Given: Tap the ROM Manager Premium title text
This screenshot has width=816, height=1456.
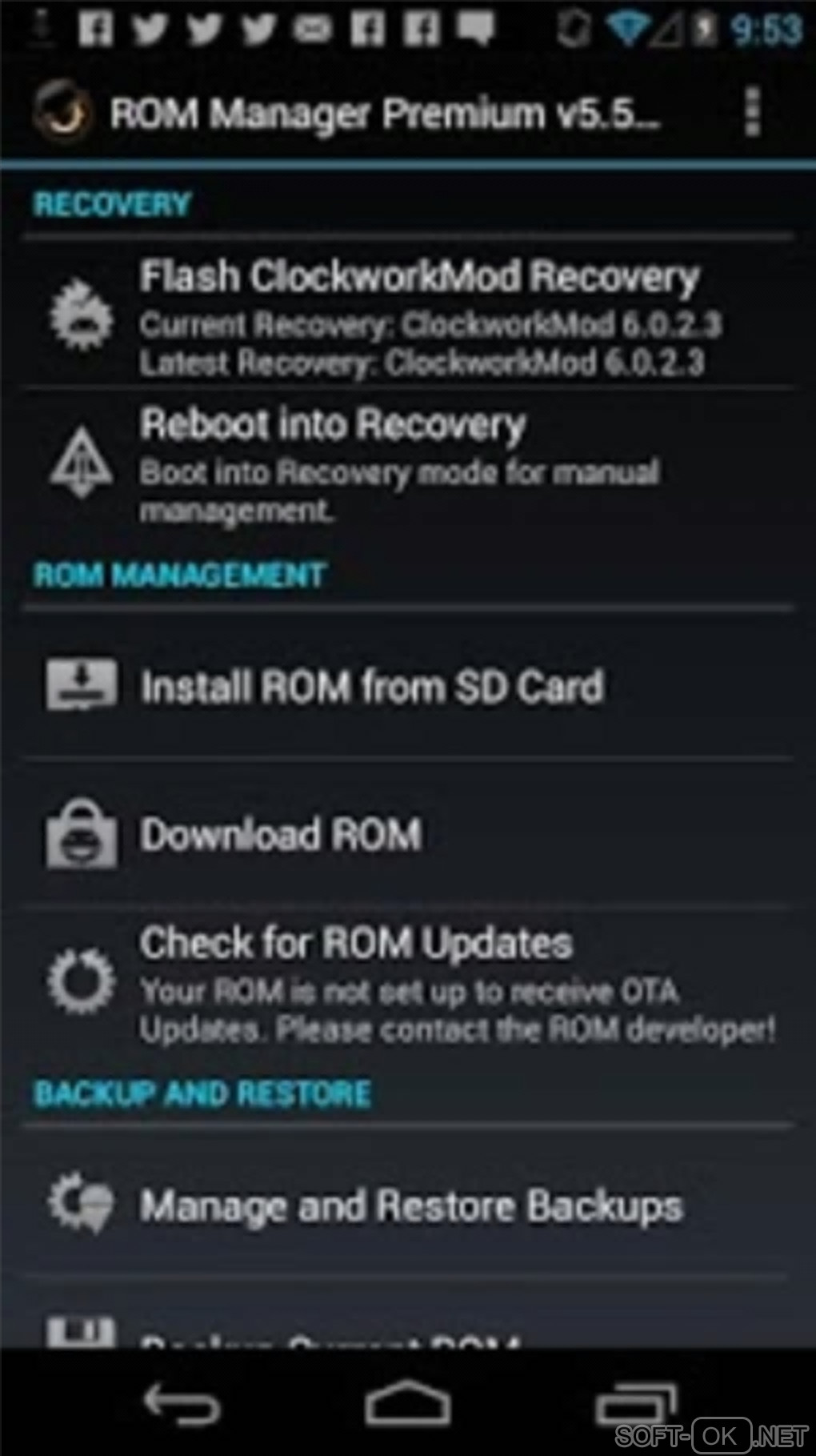Looking at the screenshot, I should tap(386, 114).
